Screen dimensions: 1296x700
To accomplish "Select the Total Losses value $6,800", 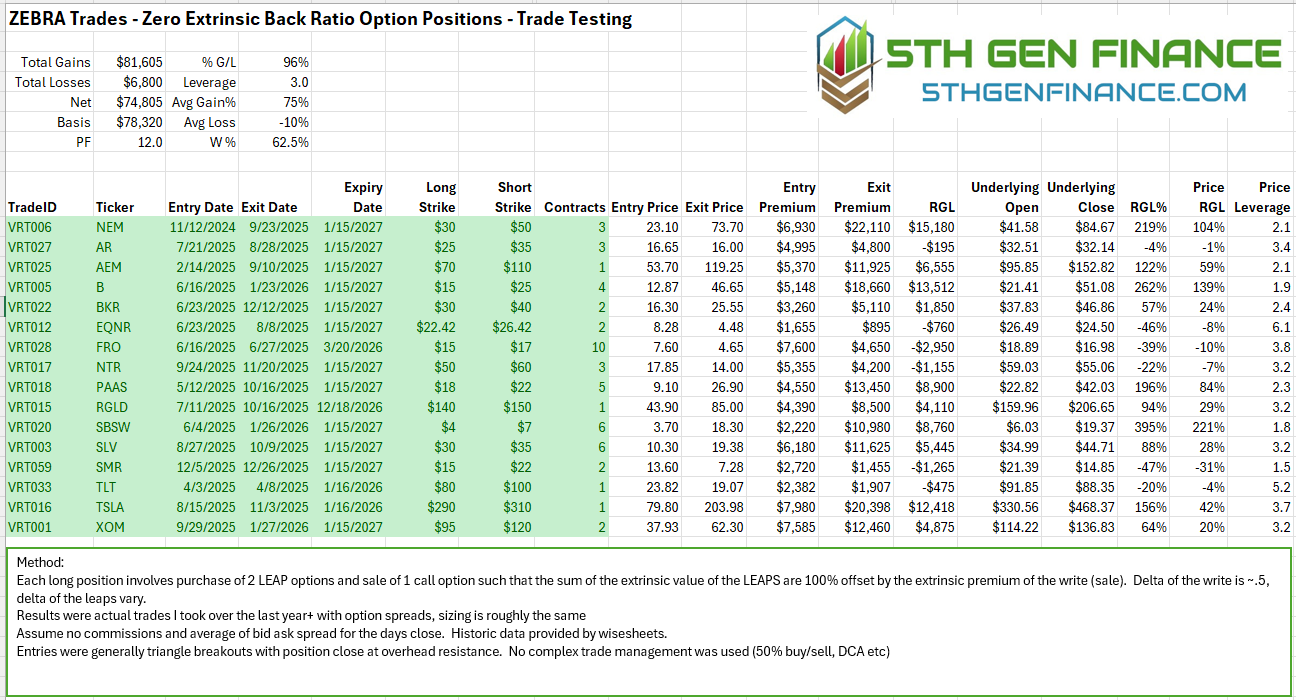I will [x=144, y=82].
